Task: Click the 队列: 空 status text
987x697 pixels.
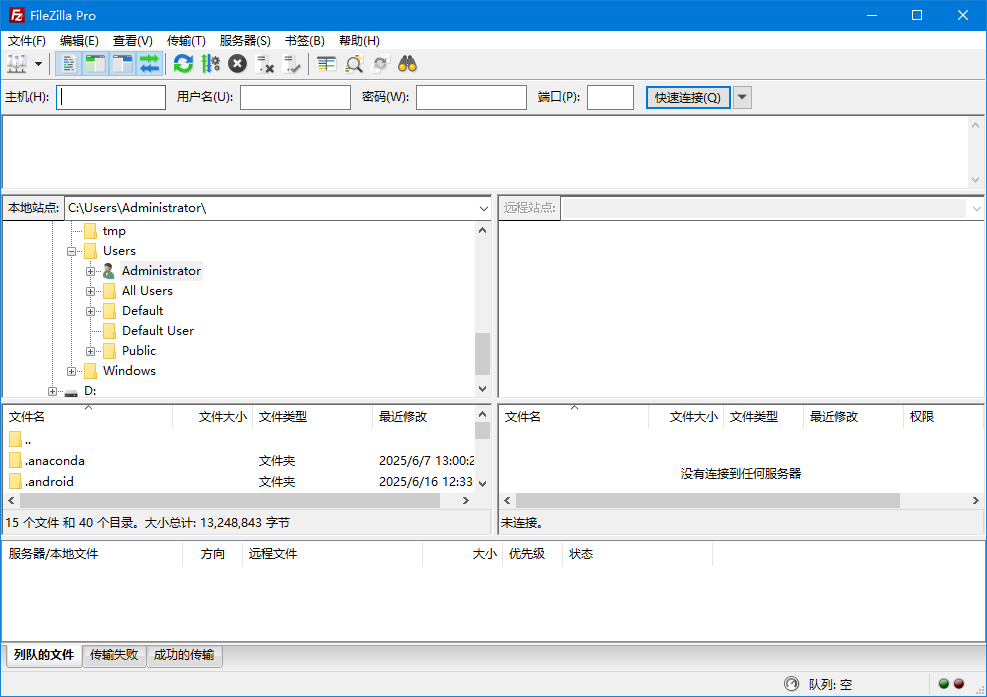Action: click(x=830, y=684)
